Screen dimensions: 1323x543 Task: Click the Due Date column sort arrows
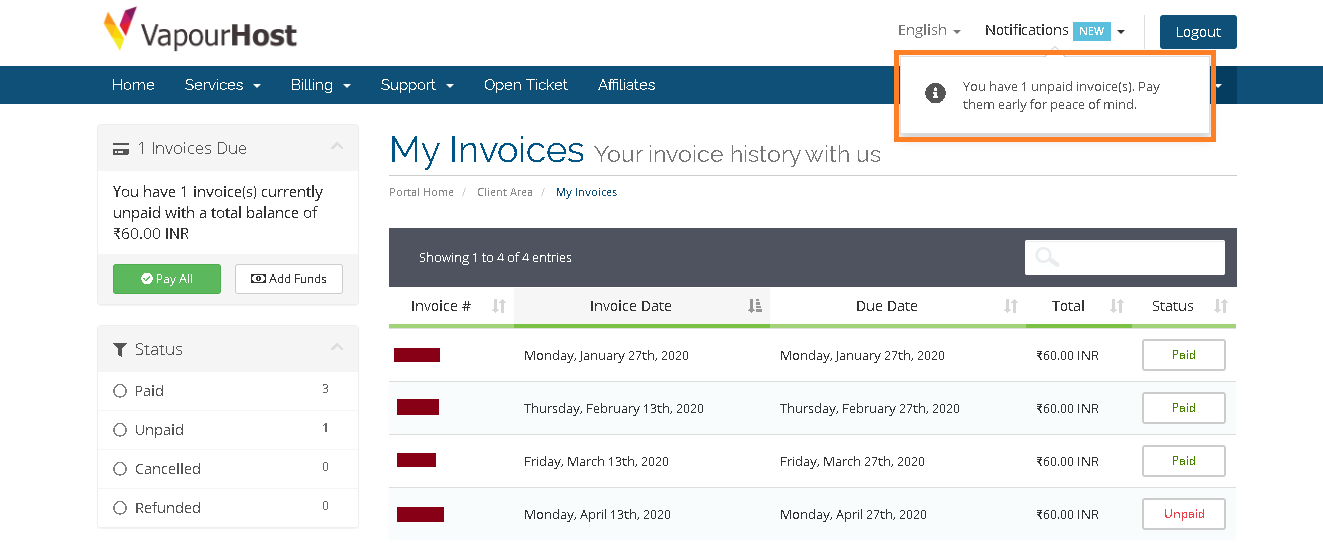[1011, 306]
